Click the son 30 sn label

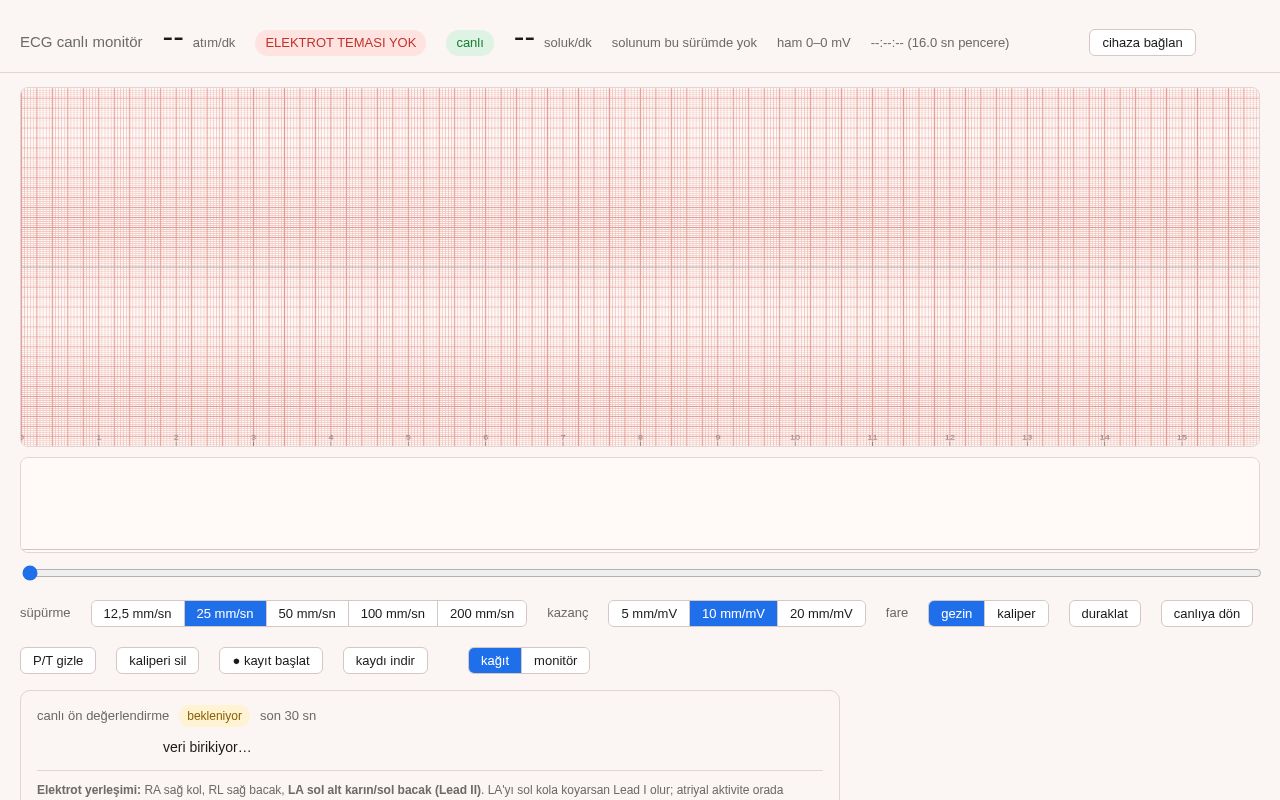[288, 715]
